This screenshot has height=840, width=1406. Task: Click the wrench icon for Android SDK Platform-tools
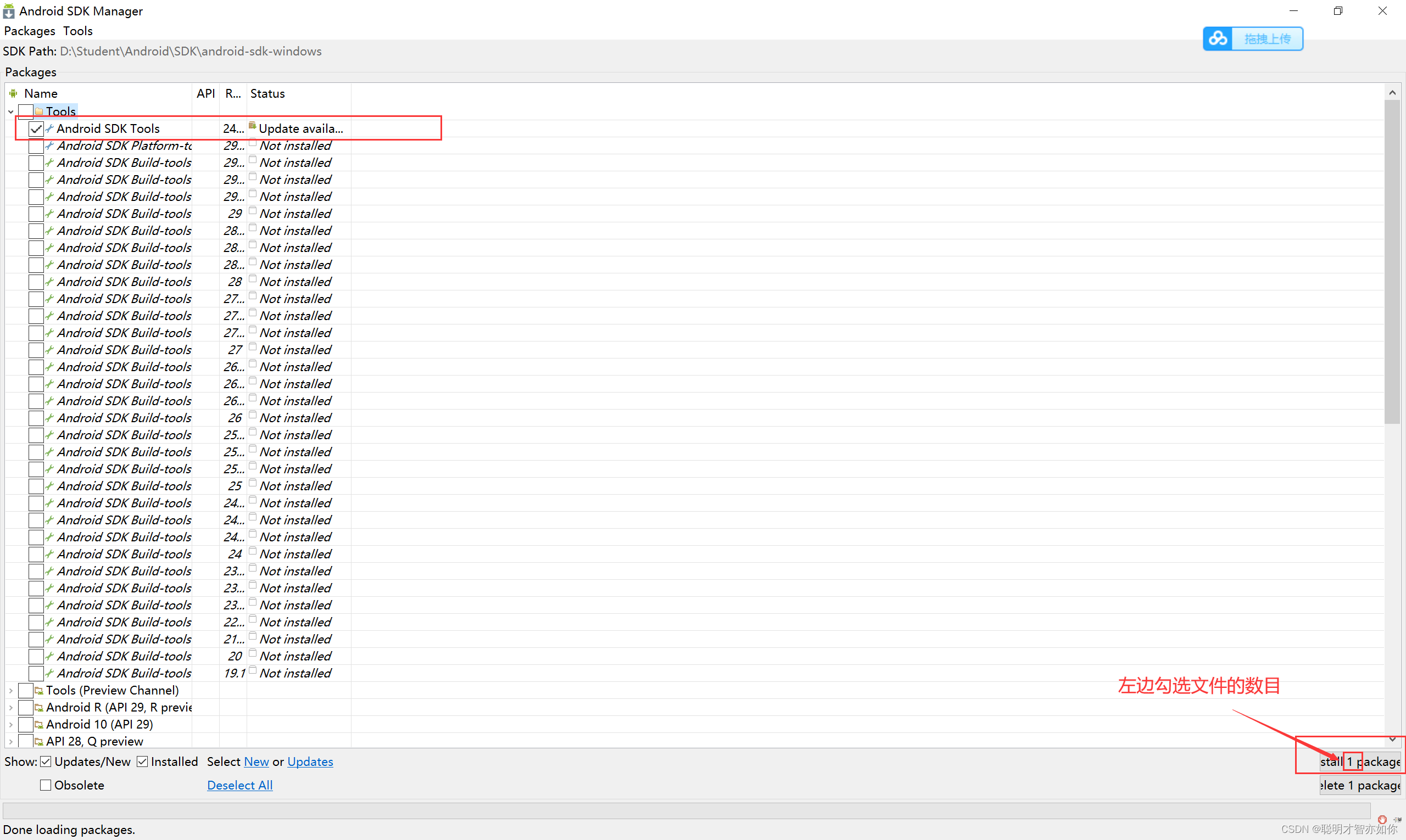(50, 145)
